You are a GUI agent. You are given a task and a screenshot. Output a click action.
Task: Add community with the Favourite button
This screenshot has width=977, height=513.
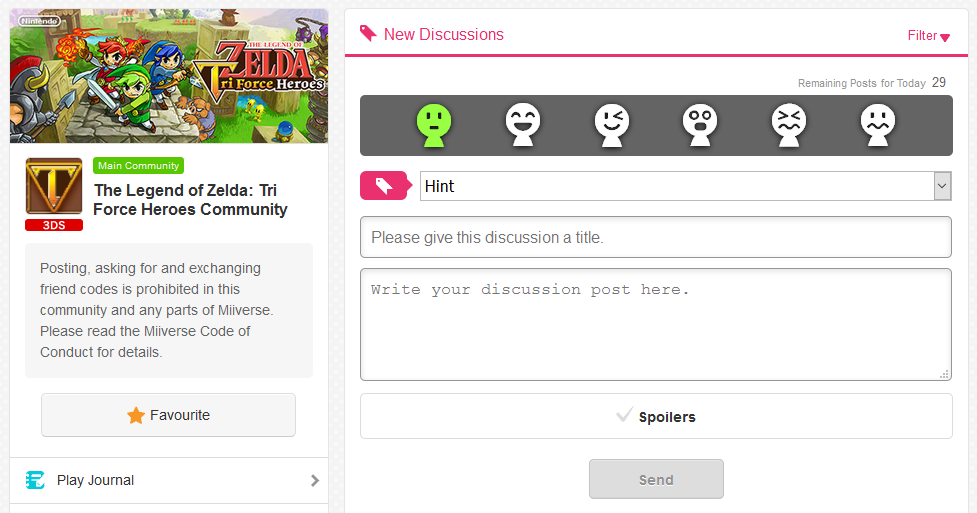(x=168, y=415)
